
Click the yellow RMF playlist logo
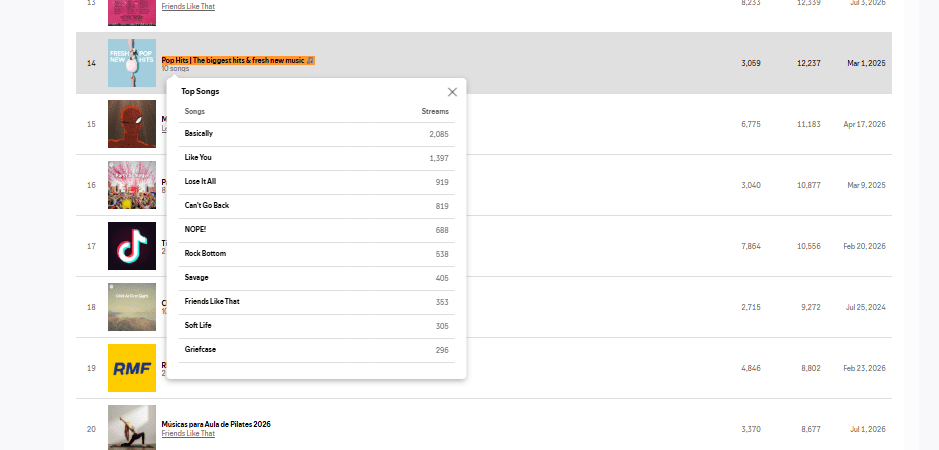coord(132,368)
